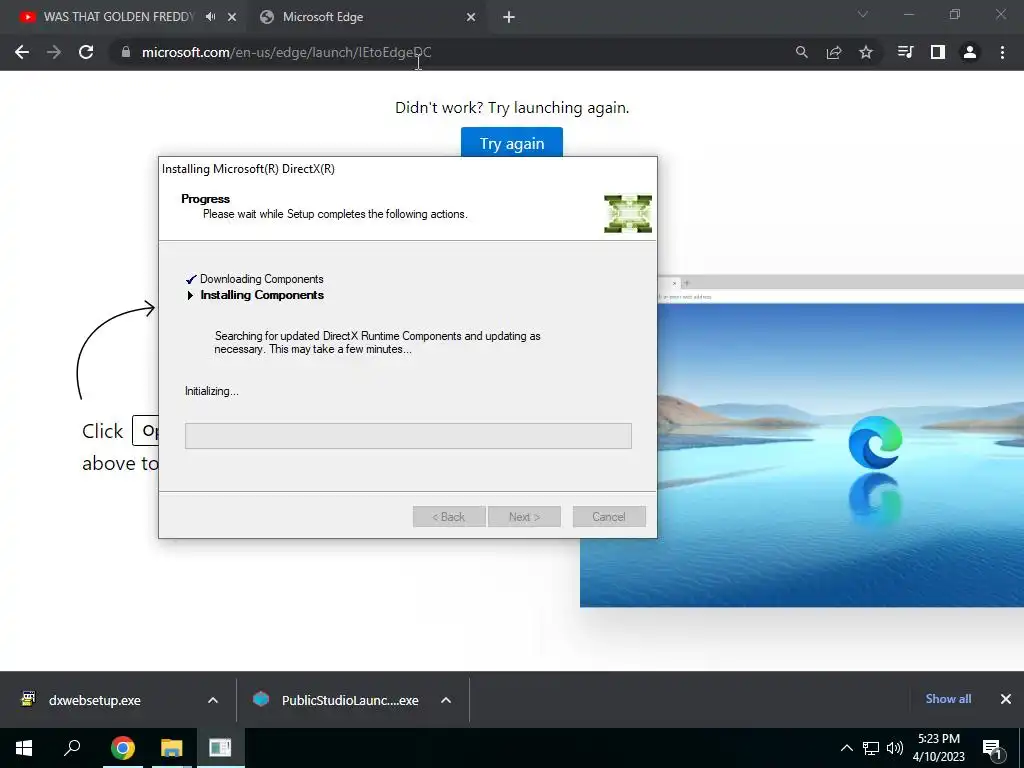Click Next in the DirectX installer

[524, 517]
